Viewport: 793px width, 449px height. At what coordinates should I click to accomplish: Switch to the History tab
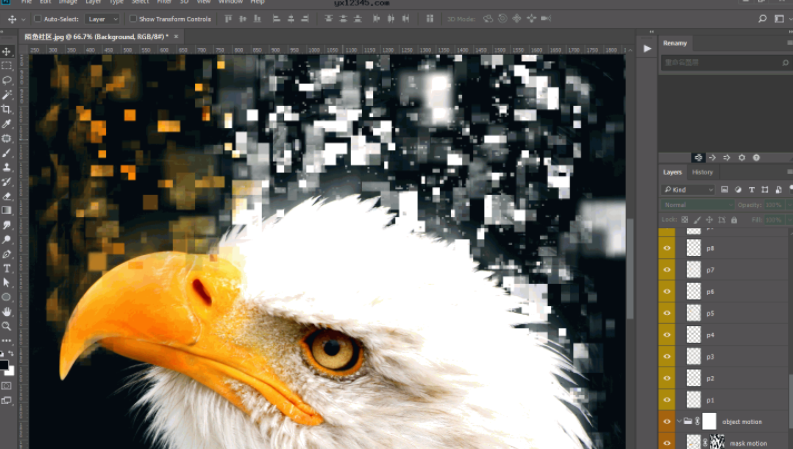[702, 172]
